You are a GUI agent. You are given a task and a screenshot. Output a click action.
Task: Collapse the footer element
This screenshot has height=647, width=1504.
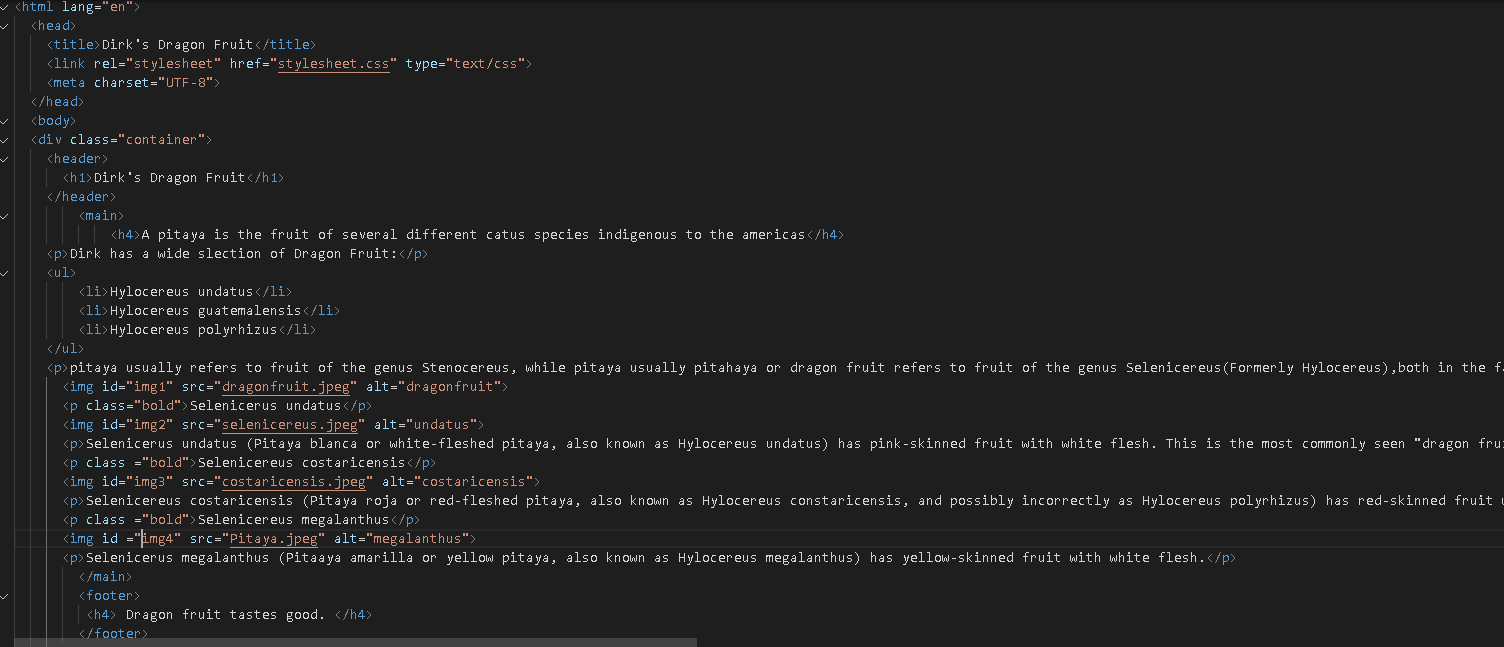pyautogui.click(x=5, y=595)
